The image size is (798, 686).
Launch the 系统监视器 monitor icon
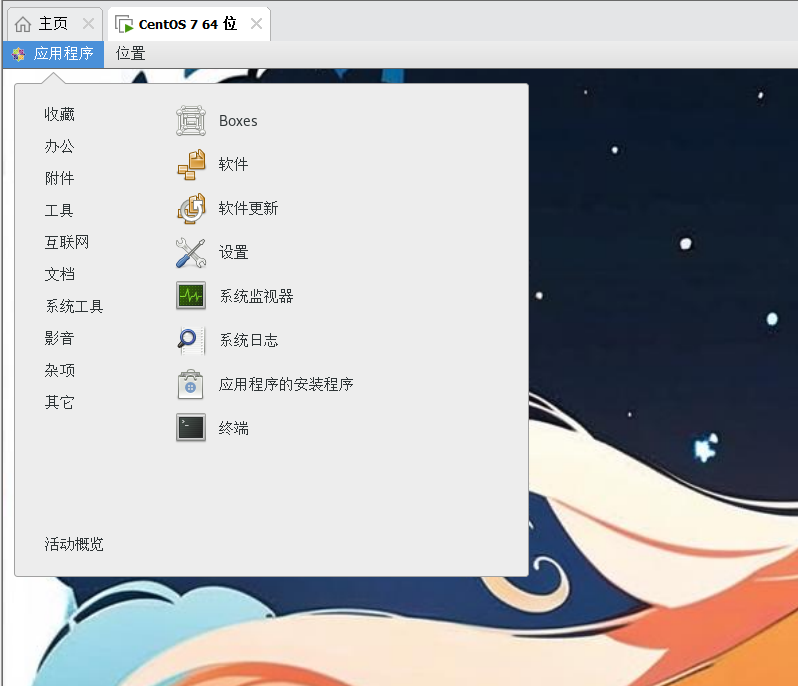190,296
